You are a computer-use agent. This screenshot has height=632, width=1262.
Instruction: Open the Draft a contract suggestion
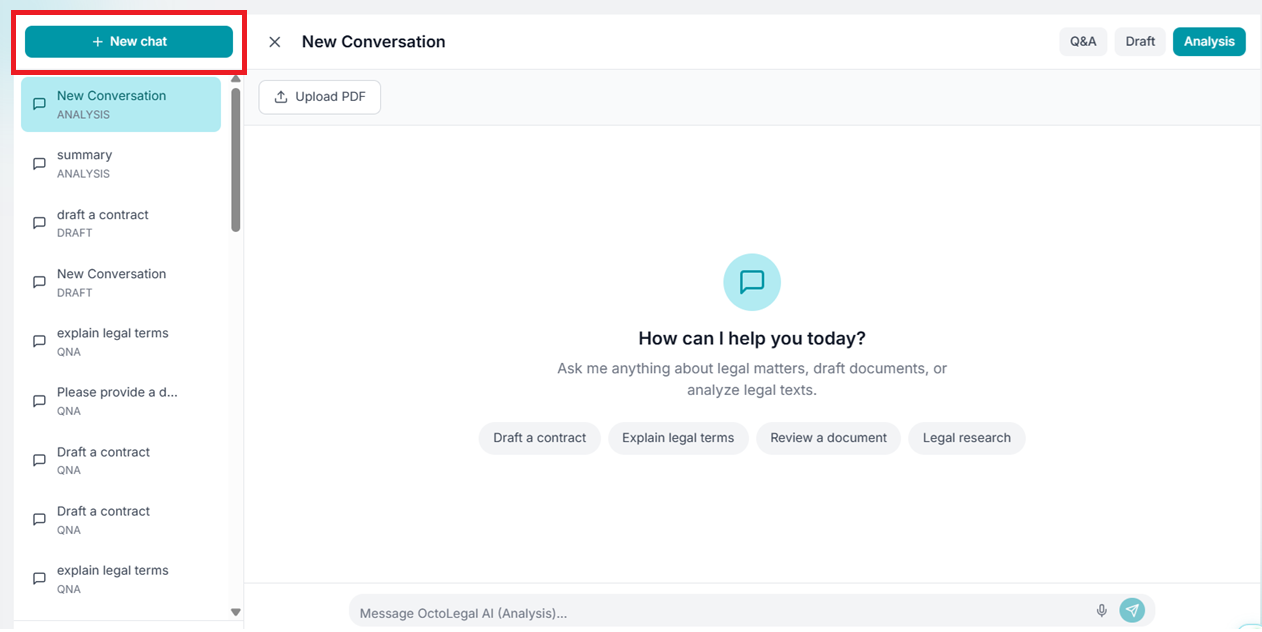tap(539, 438)
